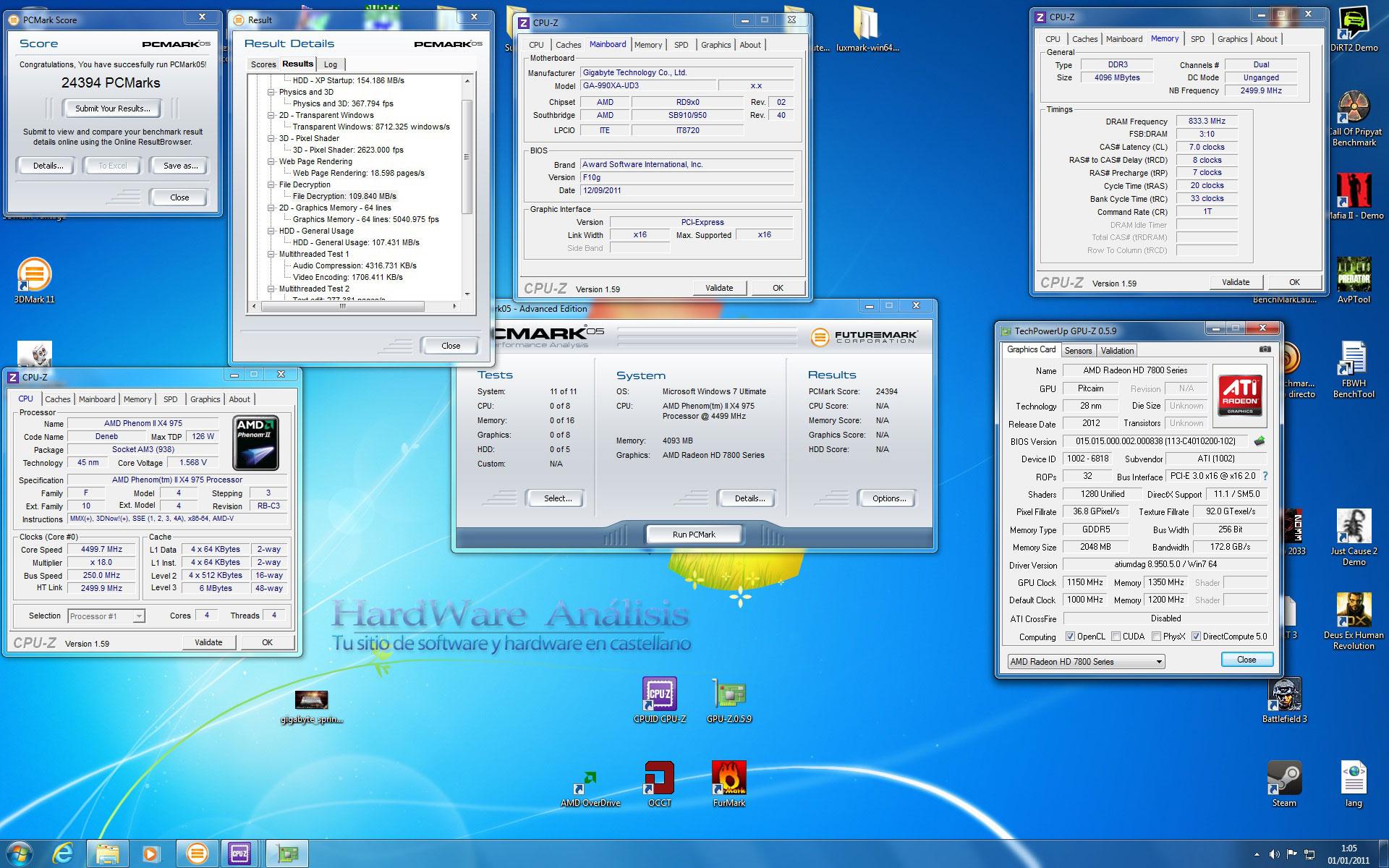1389x868 pixels.
Task: Open the Sensors tab in GPU-Z
Action: (x=1078, y=351)
